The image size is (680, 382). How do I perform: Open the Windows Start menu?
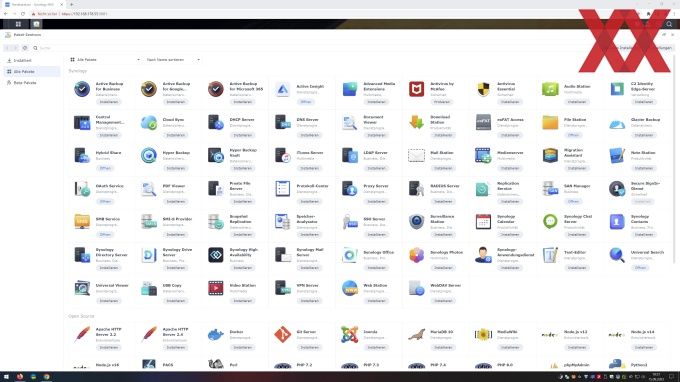(6, 377)
